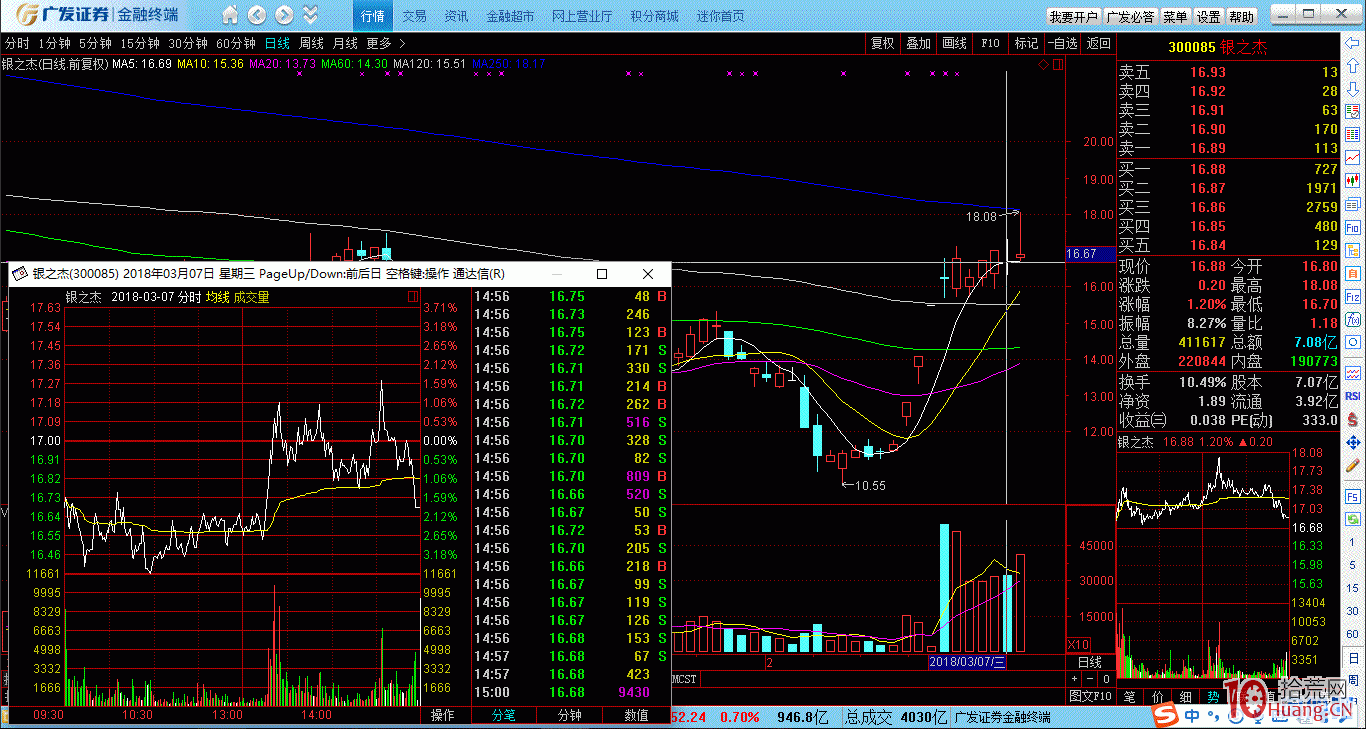Open the 设置 button
1366x729 pixels.
point(1208,17)
